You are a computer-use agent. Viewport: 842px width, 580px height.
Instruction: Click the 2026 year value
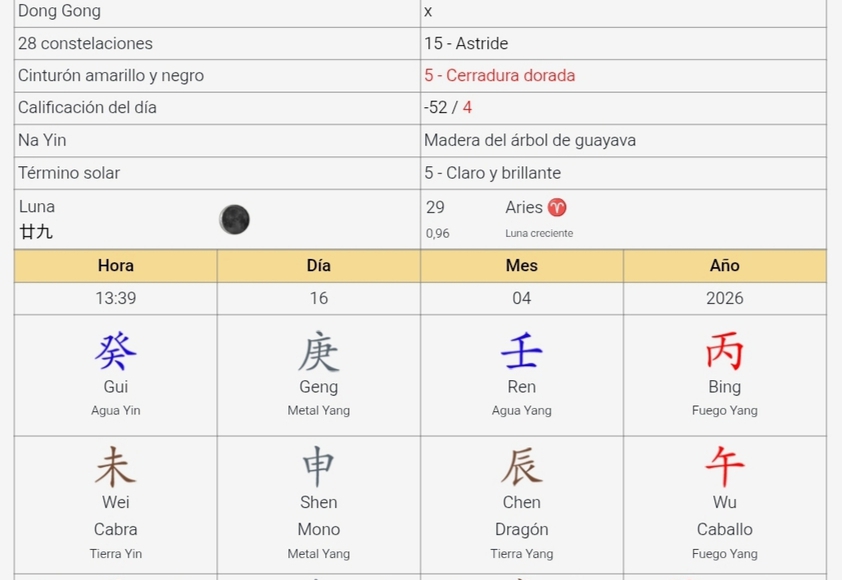(724, 298)
